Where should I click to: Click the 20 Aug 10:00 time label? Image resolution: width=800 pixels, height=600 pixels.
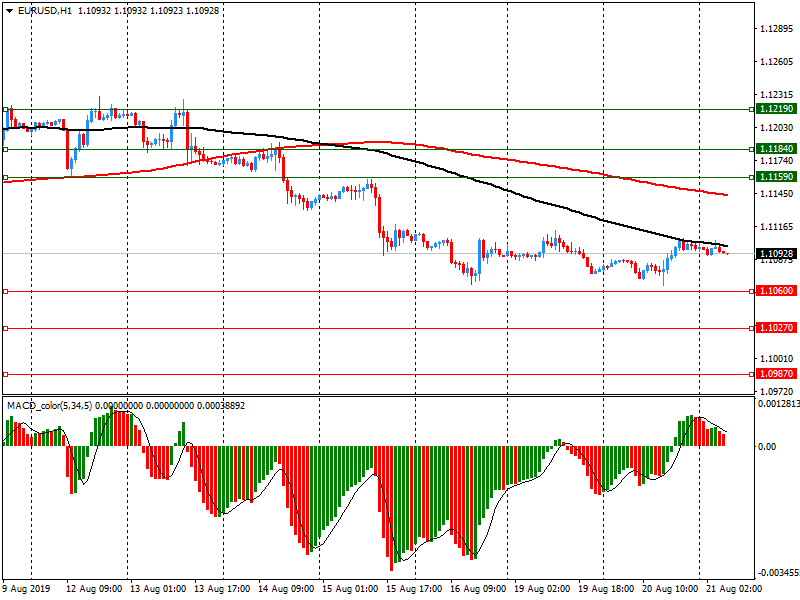point(670,589)
